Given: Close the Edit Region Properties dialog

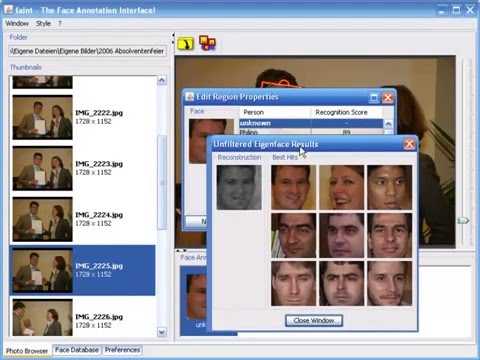Looking at the screenshot, I should pos(388,98).
